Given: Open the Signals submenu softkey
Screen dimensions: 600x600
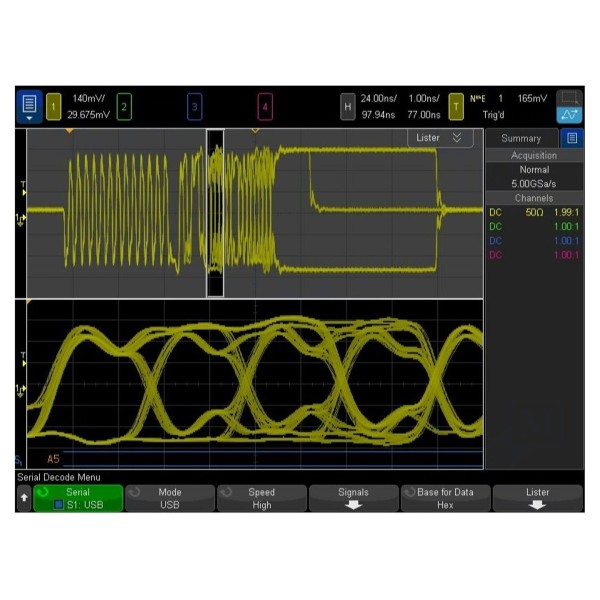Looking at the screenshot, I should pos(353,498).
